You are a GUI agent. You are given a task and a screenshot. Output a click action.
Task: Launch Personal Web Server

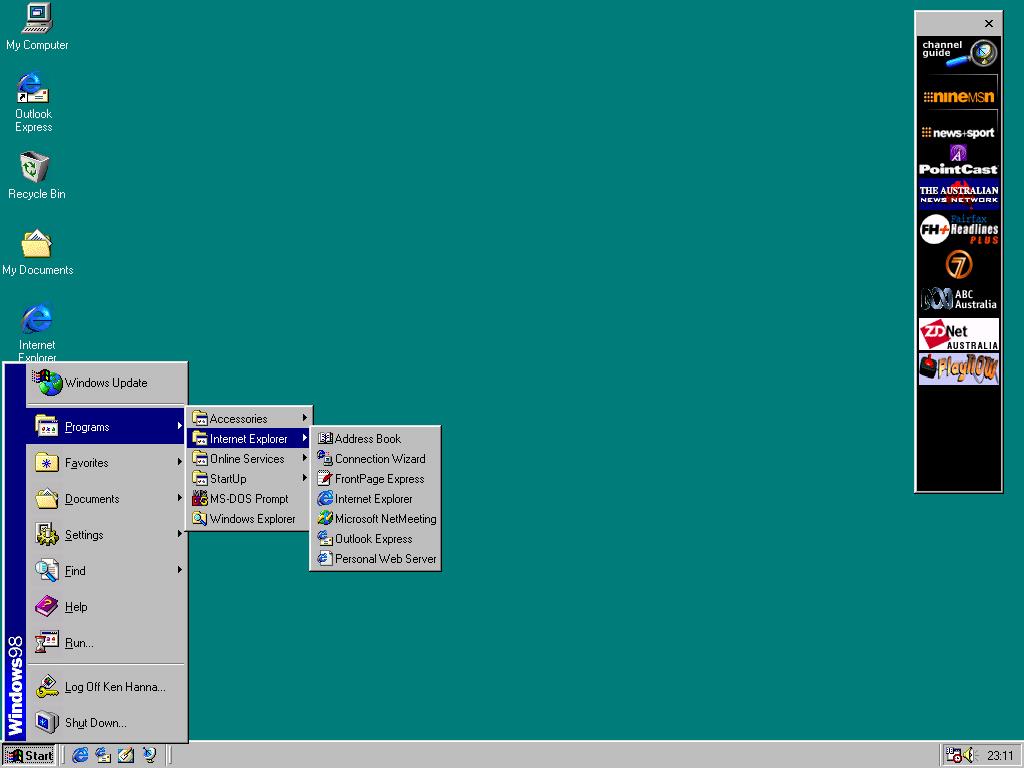click(375, 558)
